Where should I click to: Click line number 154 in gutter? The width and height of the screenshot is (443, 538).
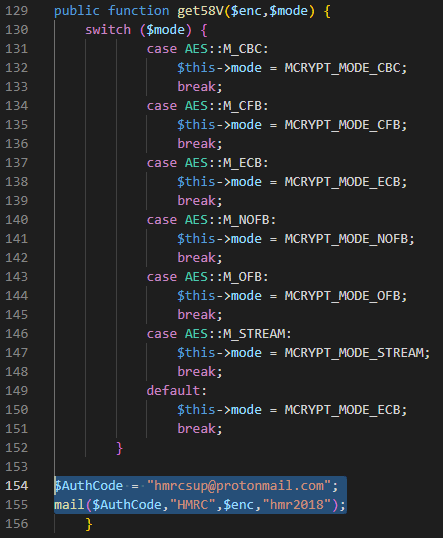[x=16, y=486]
